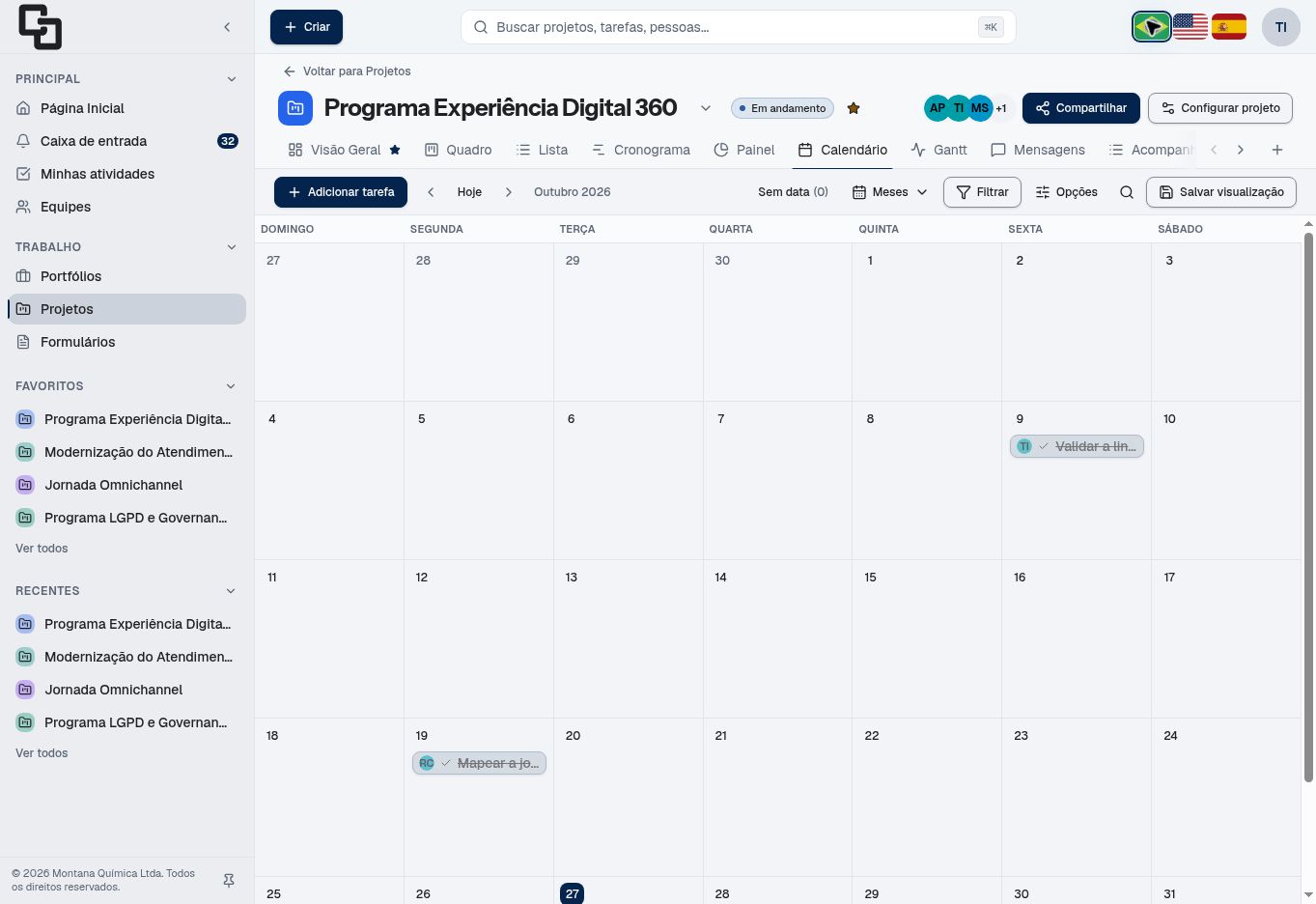Open Caixa de entrada in sidebar
The width and height of the screenshot is (1316, 904).
(x=127, y=141)
